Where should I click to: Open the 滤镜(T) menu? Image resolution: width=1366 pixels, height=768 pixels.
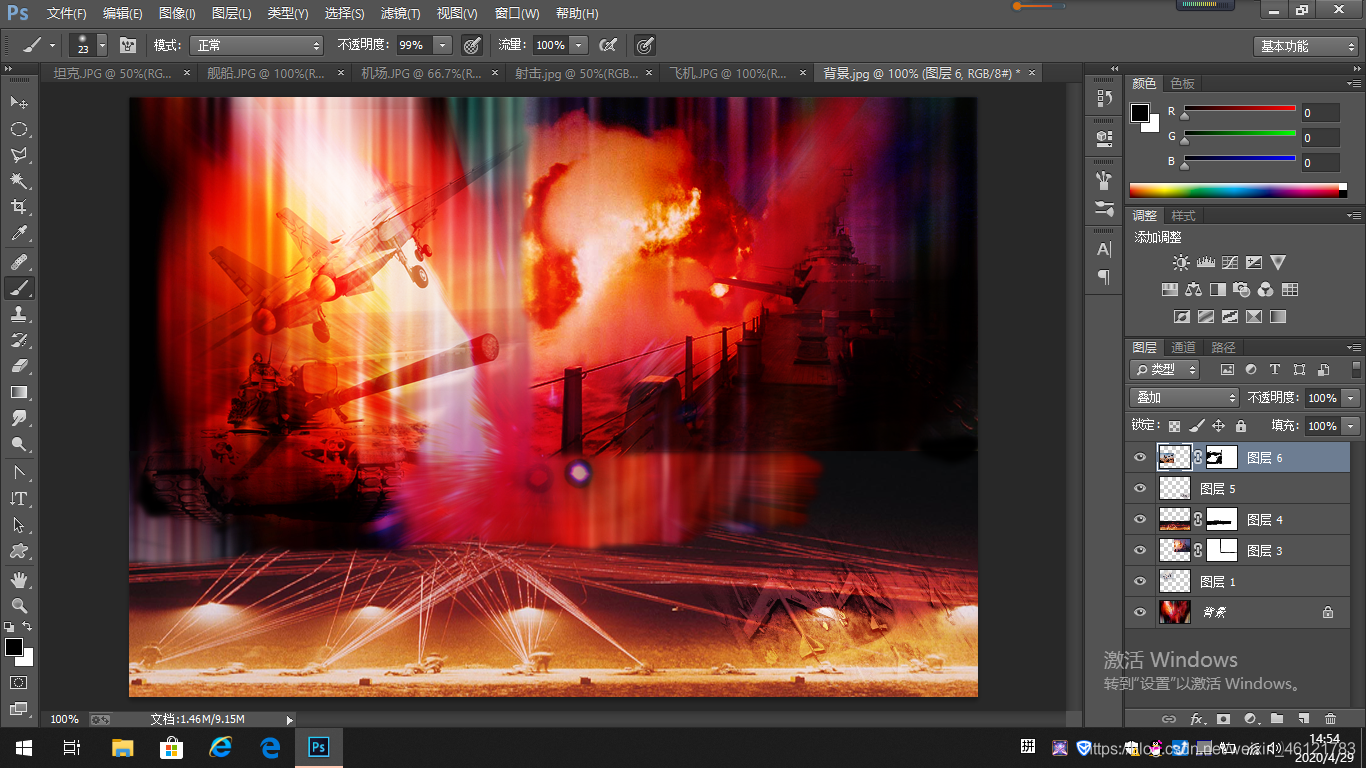401,14
